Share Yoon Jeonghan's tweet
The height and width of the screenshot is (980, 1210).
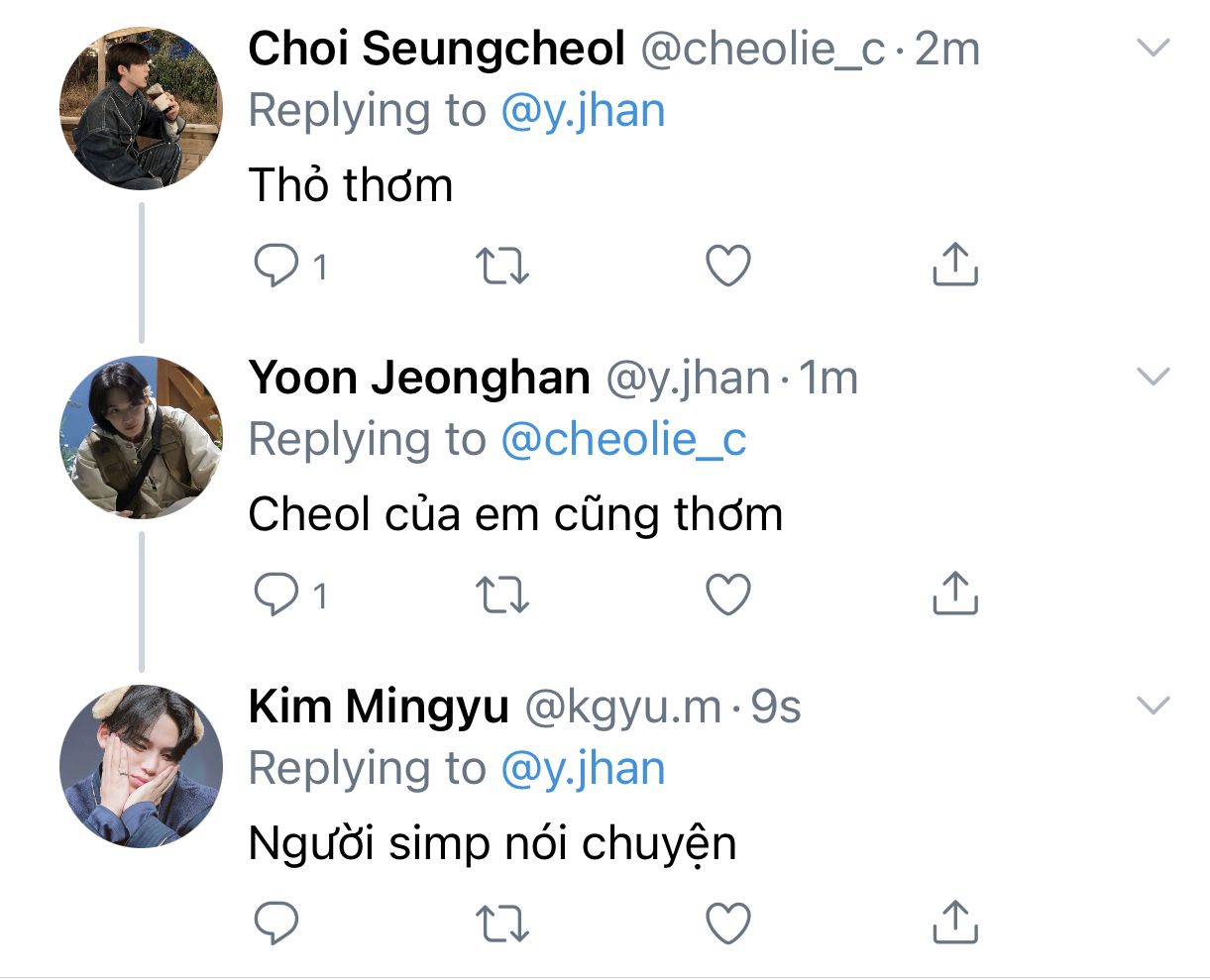[955, 594]
